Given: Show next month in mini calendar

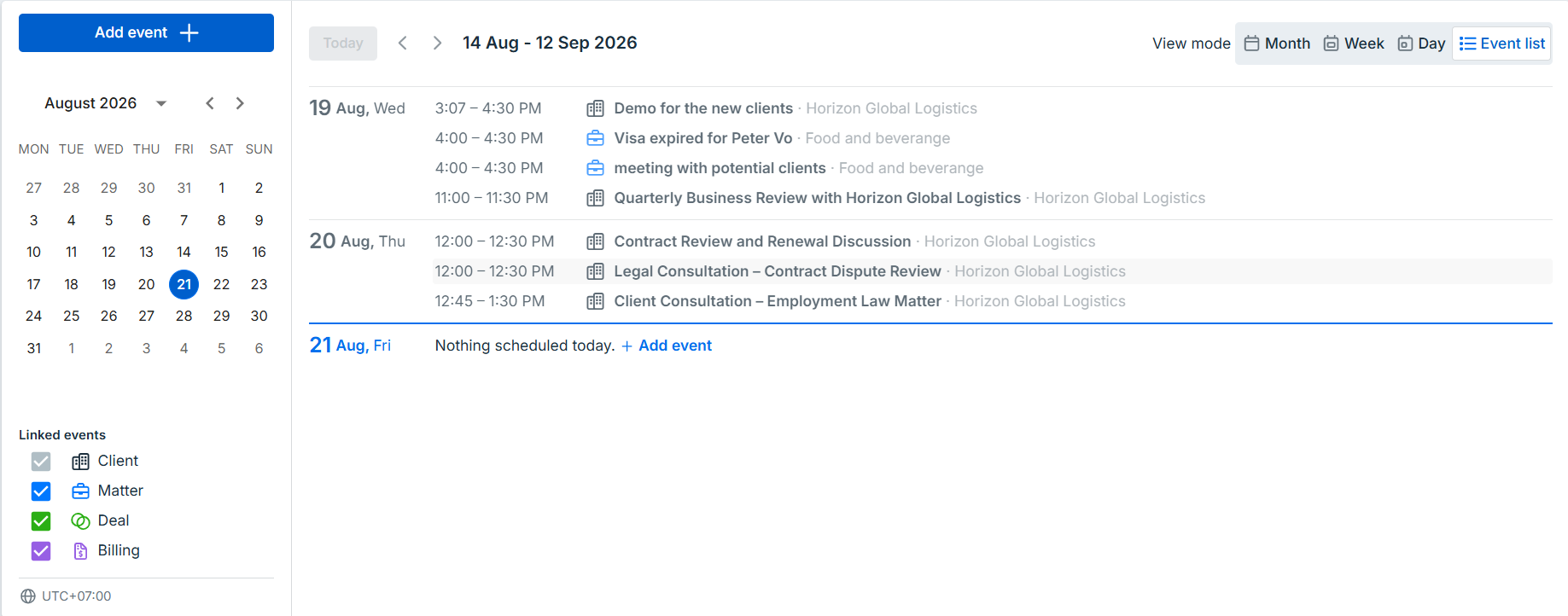Looking at the screenshot, I should click(x=240, y=103).
